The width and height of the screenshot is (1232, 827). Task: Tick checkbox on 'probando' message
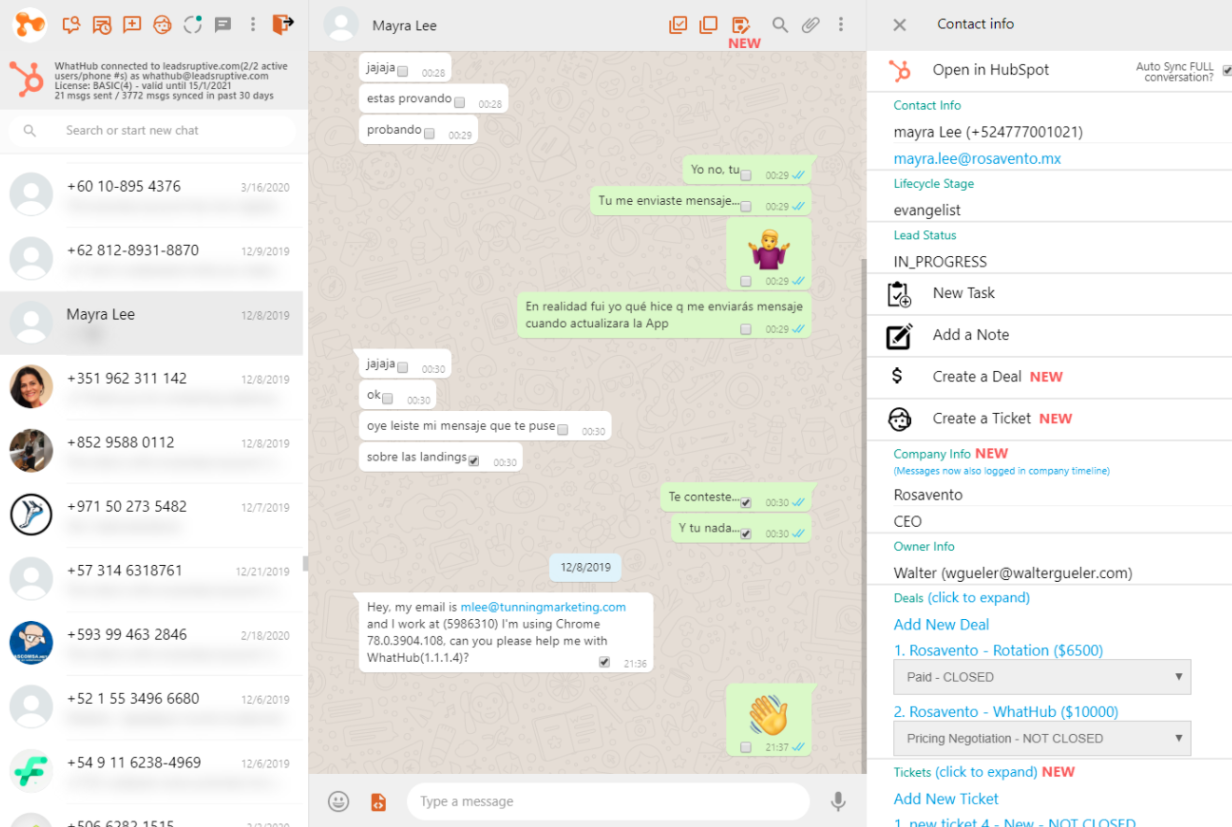429,133
